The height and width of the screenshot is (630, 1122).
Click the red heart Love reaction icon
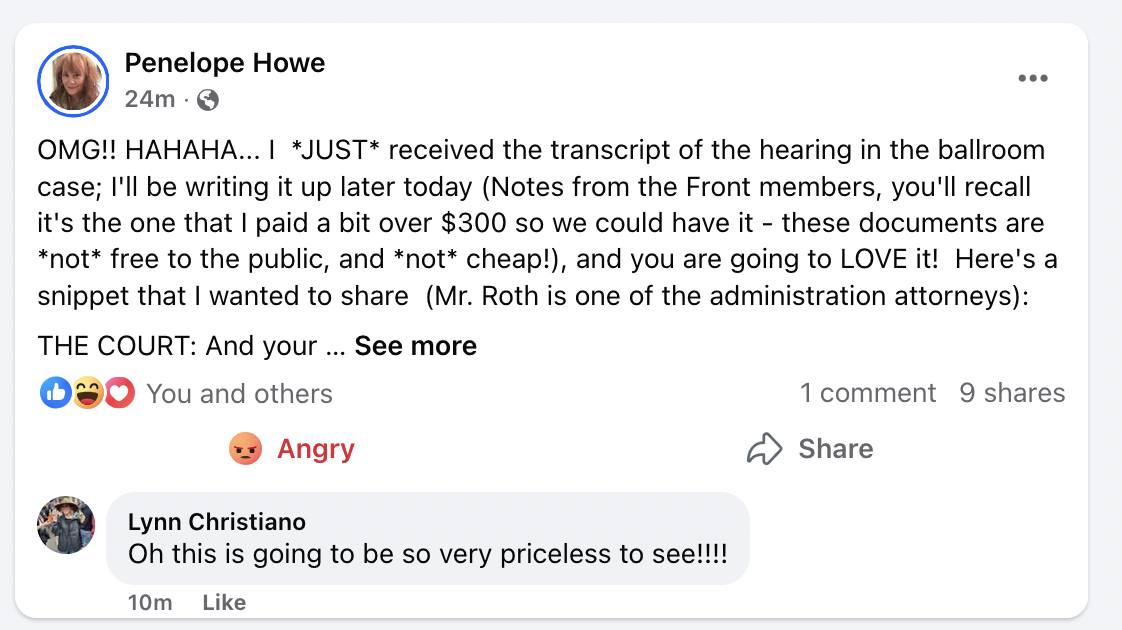tap(120, 394)
